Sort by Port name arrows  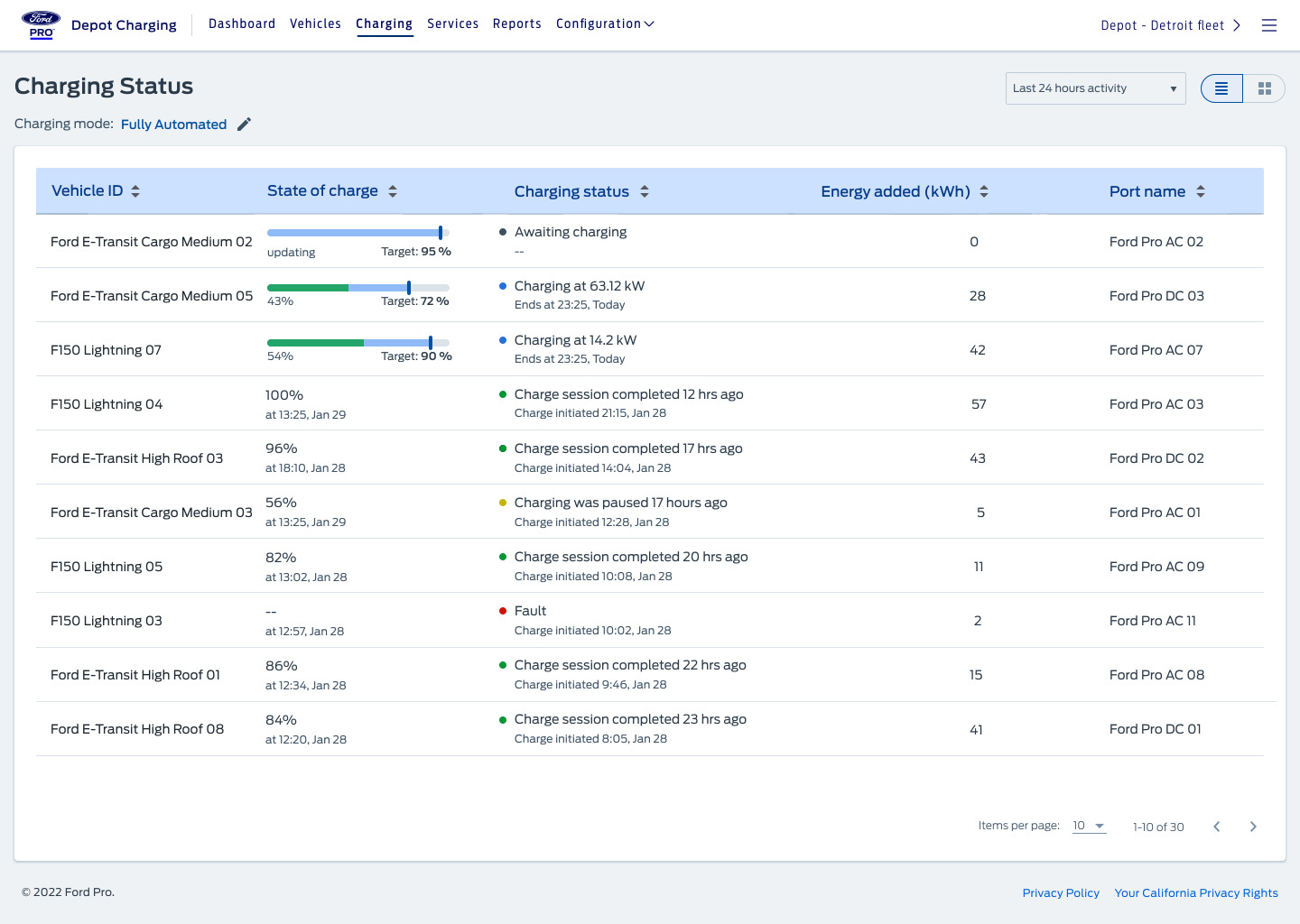[x=1201, y=191]
